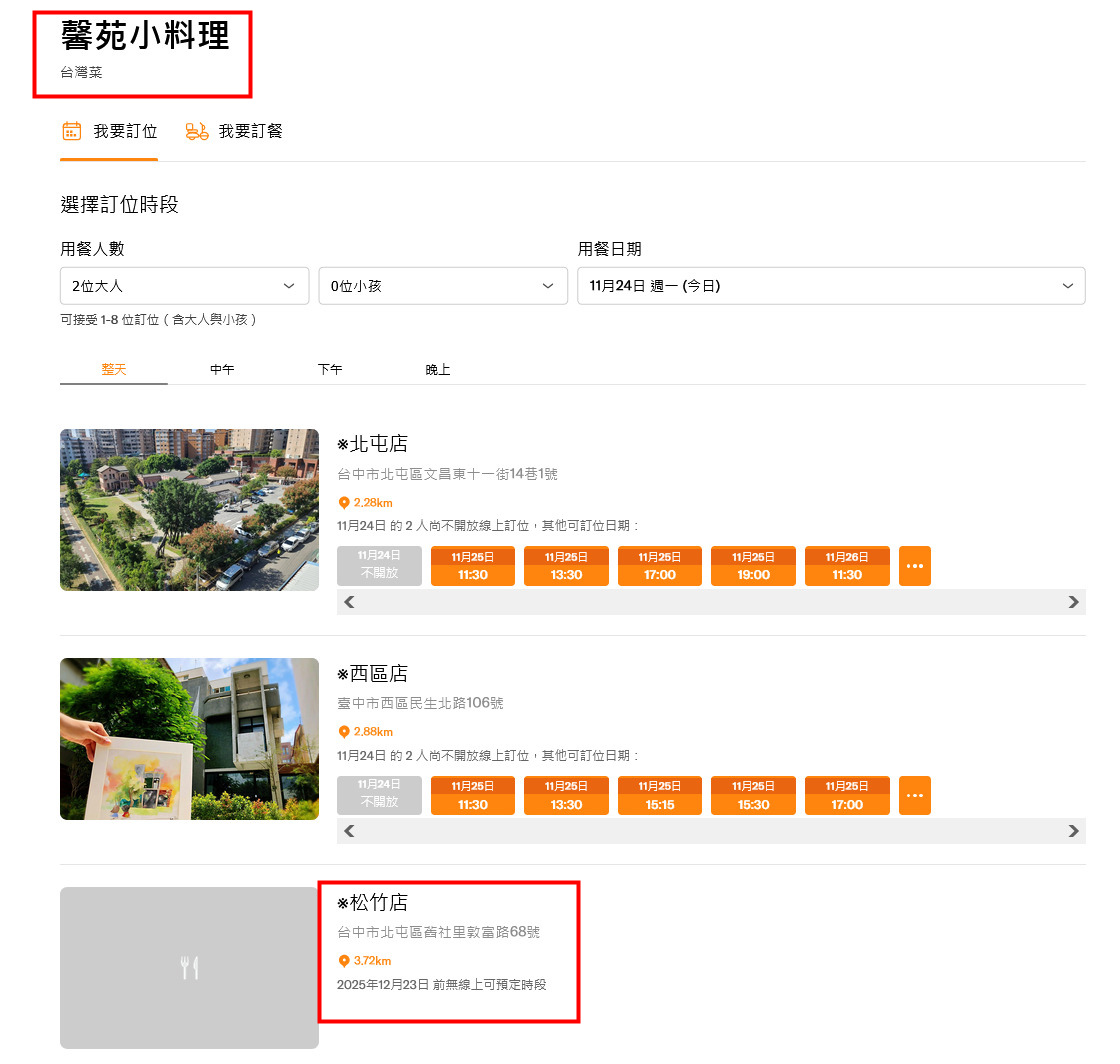The width and height of the screenshot is (1120, 1064).
Task: Open the 0位小孩 child count dropdown
Action: [443, 286]
